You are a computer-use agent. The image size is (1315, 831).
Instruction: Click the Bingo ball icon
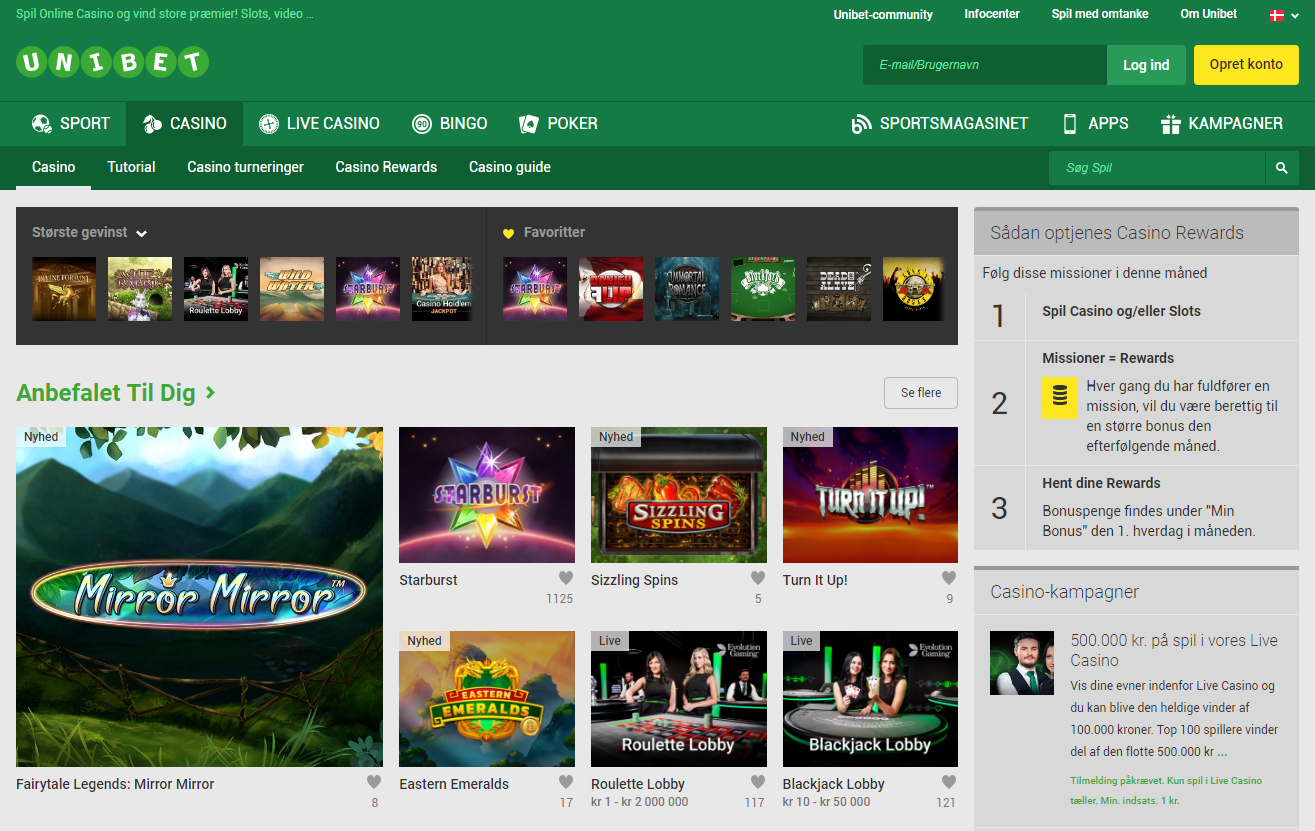[420, 123]
